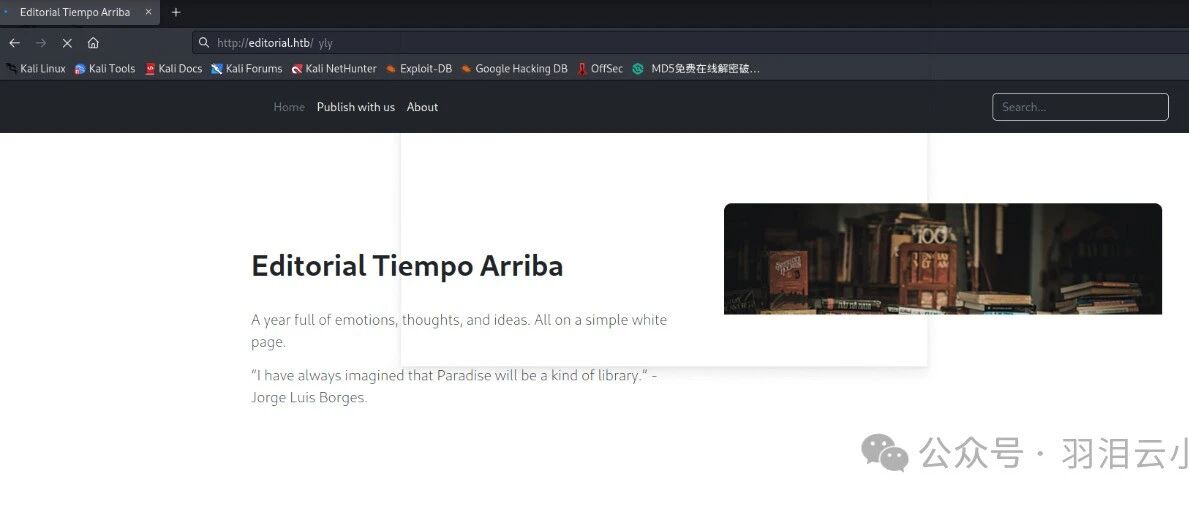Stop page loading with the X button

pyautogui.click(x=67, y=43)
